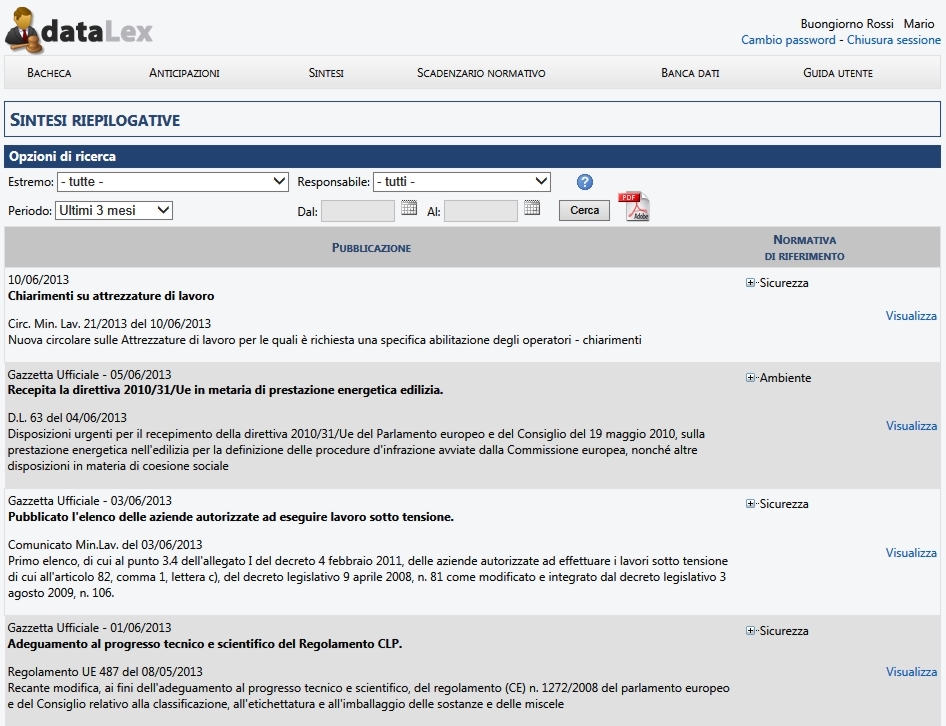Expand the Ambiente node
946x726 pixels.
[x=750, y=378]
